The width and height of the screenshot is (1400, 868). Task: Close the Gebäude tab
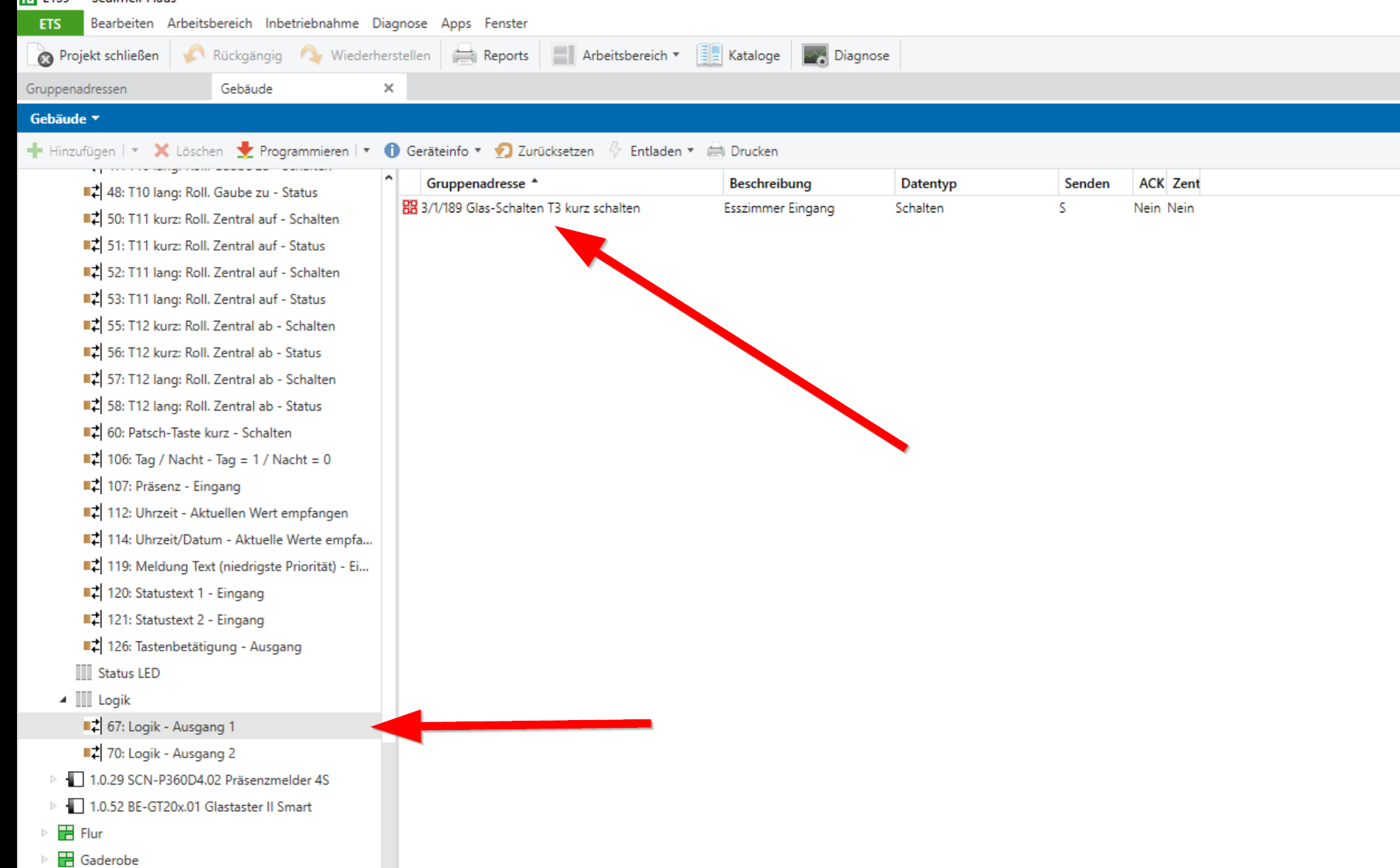pyautogui.click(x=388, y=88)
